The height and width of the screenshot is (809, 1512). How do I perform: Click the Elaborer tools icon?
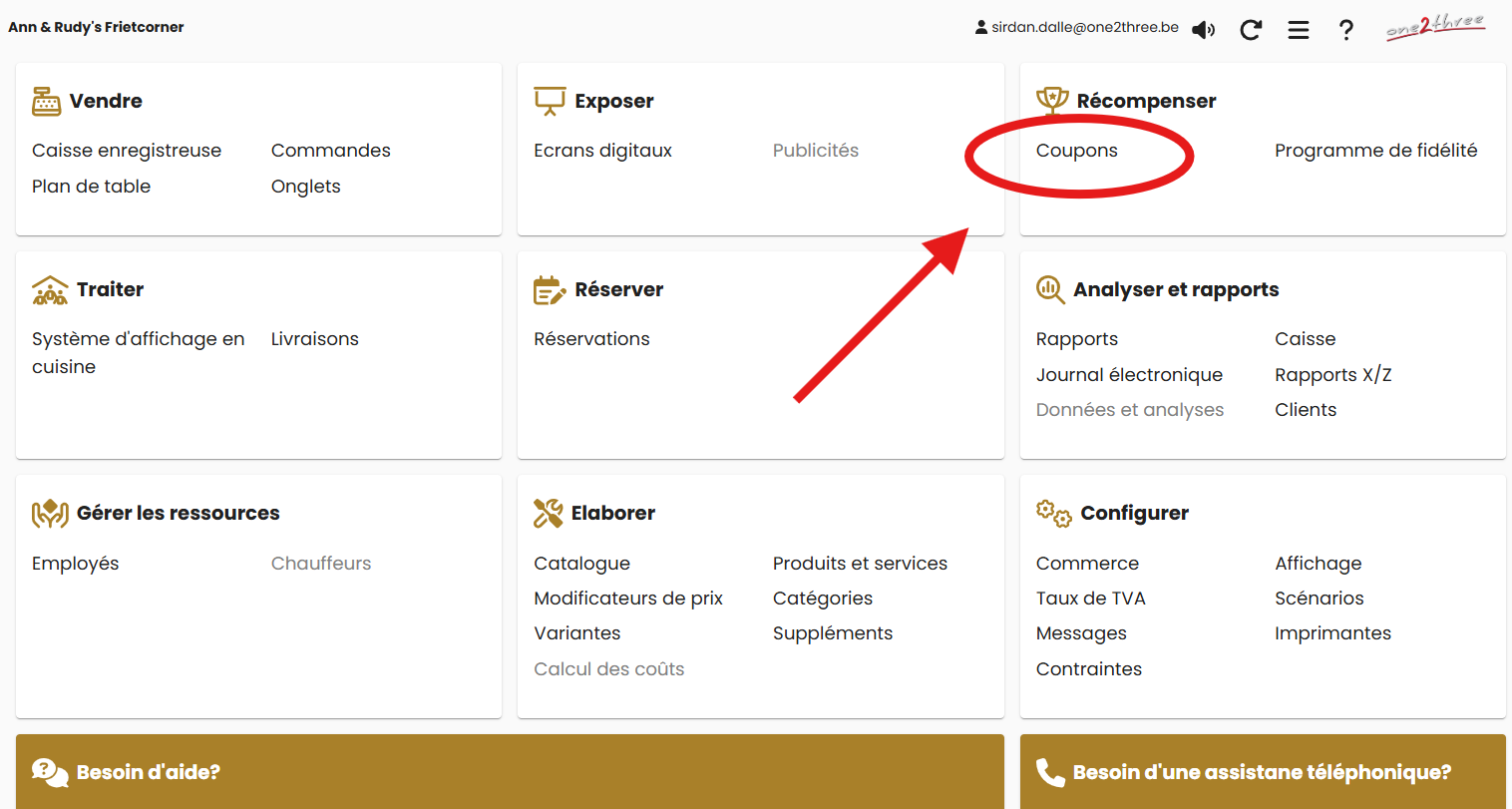[x=549, y=513]
